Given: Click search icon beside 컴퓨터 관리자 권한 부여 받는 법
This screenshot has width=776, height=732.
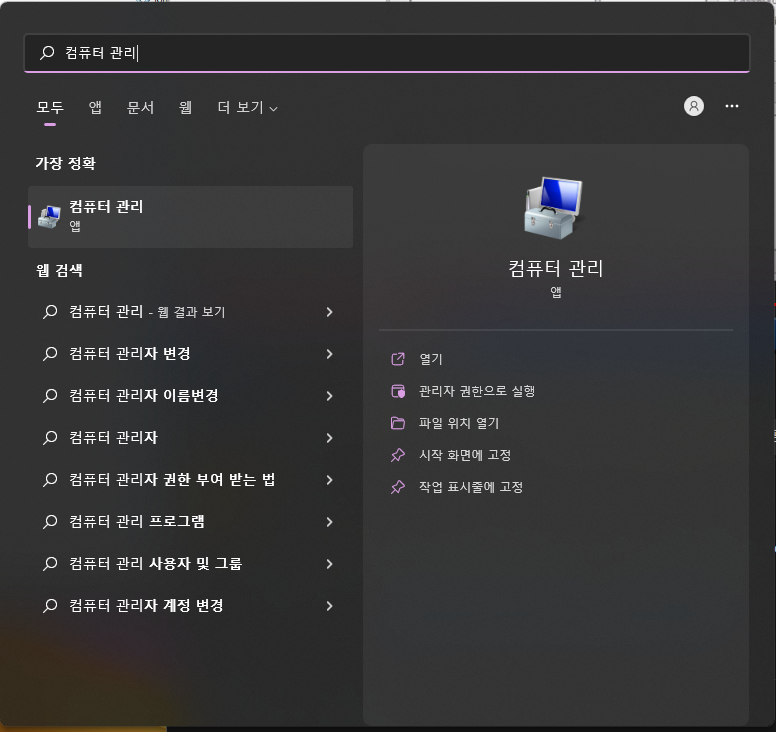Looking at the screenshot, I should [50, 480].
